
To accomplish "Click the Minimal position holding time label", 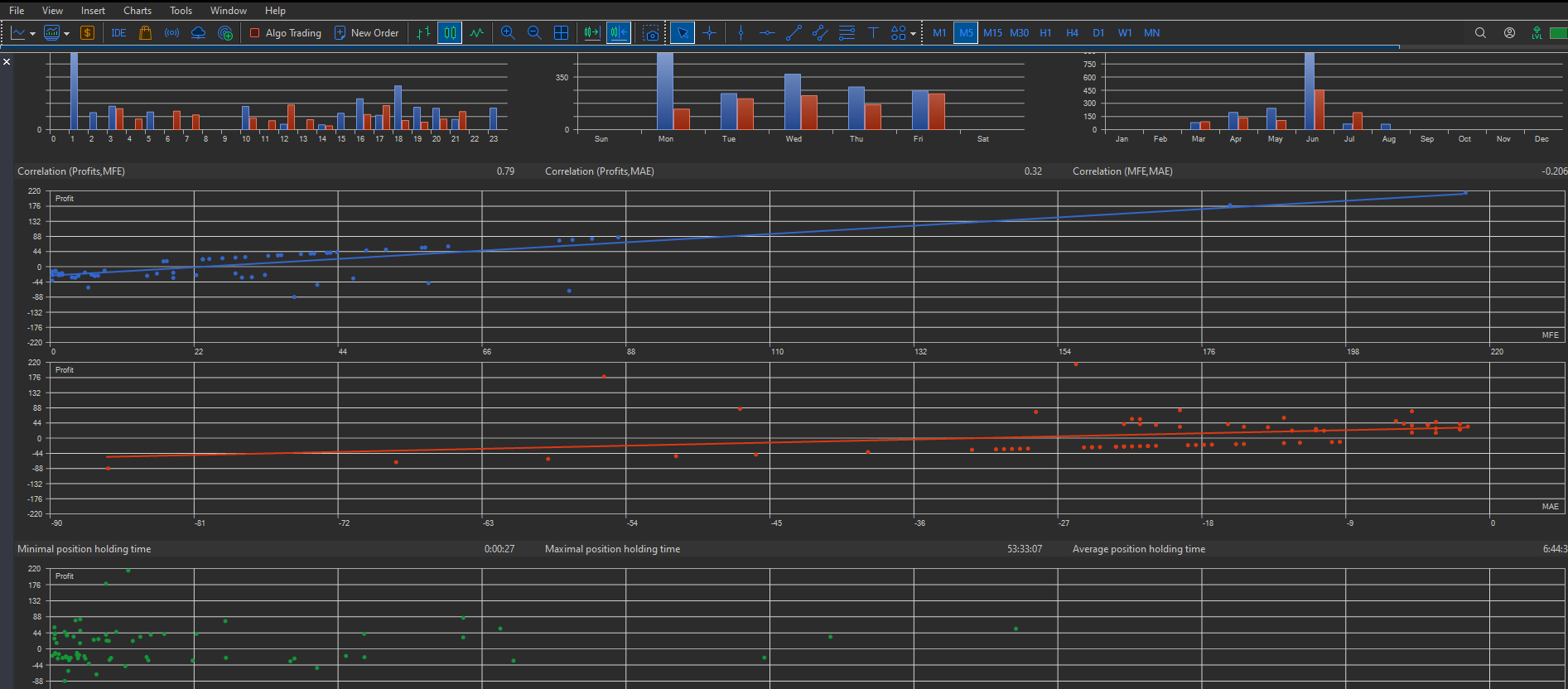I will [x=84, y=549].
